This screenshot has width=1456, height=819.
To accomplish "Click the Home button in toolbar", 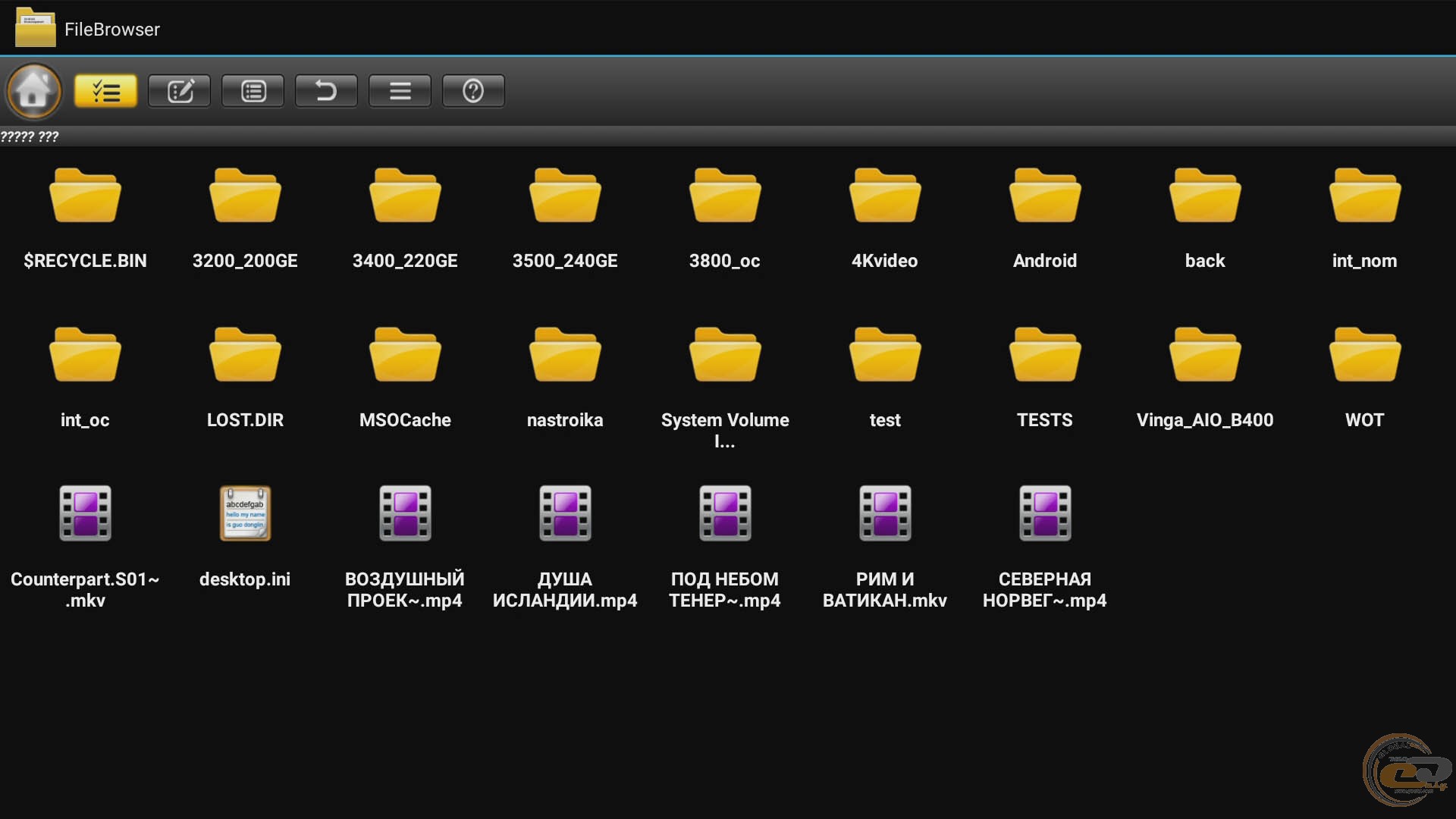I will pyautogui.click(x=33, y=91).
